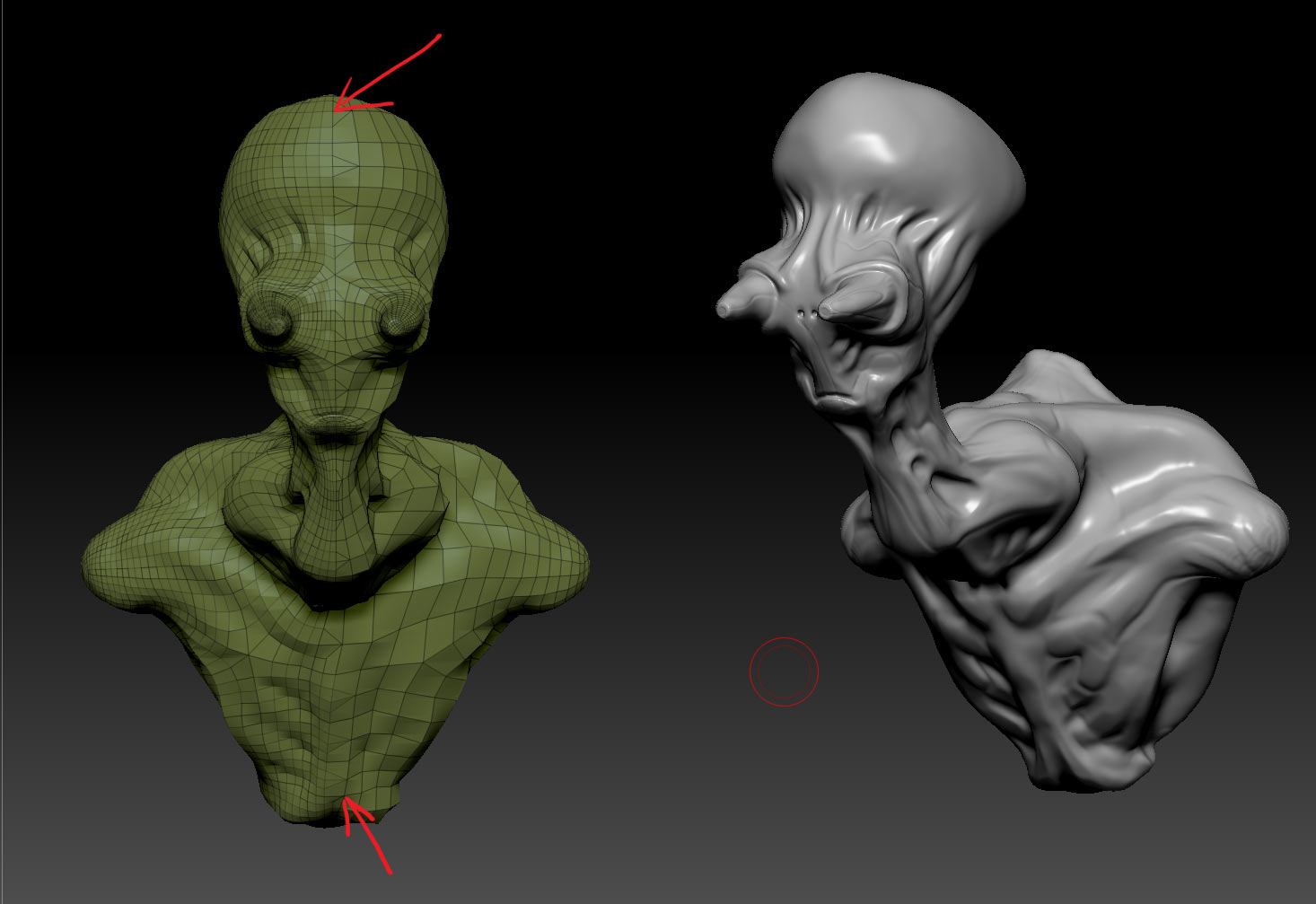The width and height of the screenshot is (1316, 904).
Task: Click the top red arrow's tip on green head
Action: [x=336, y=110]
